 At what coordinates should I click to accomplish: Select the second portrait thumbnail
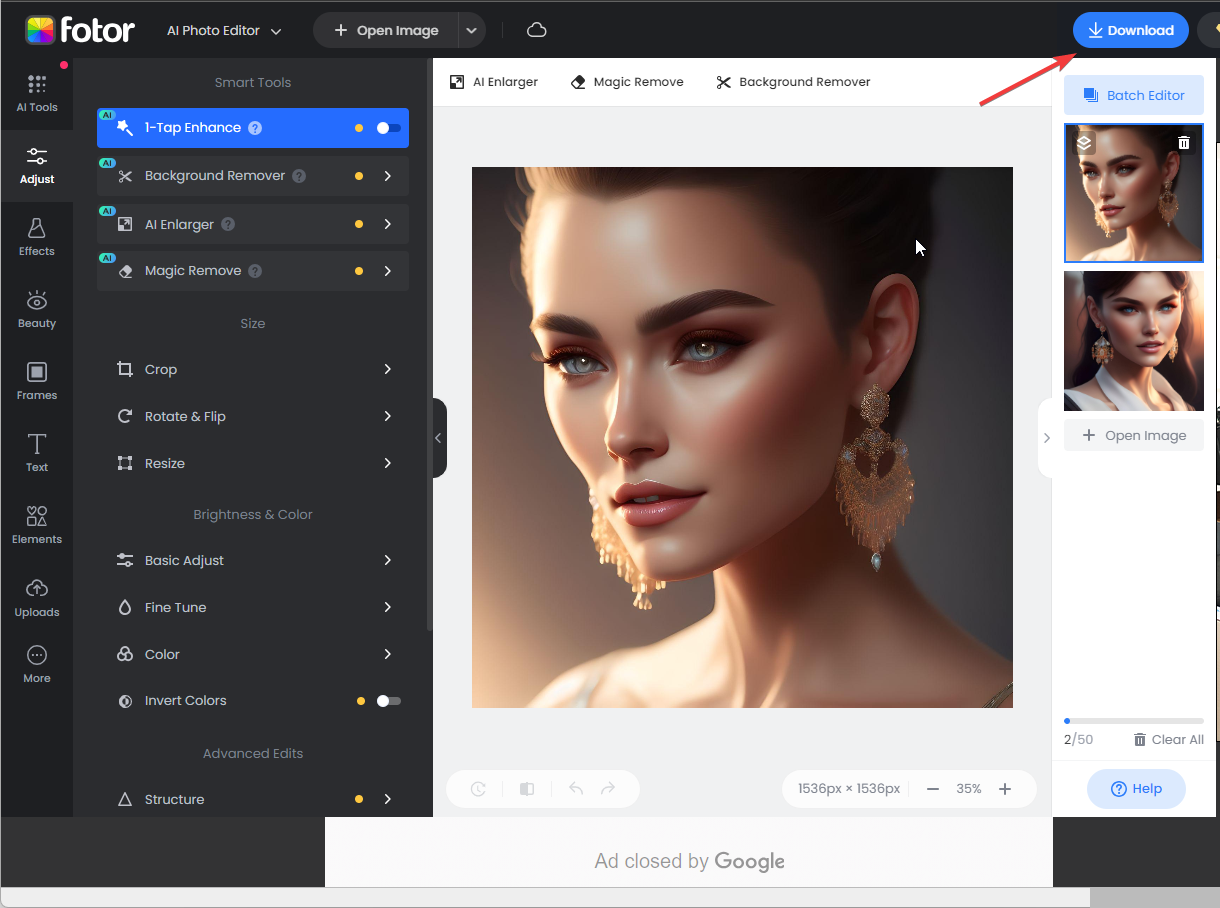[1134, 341]
